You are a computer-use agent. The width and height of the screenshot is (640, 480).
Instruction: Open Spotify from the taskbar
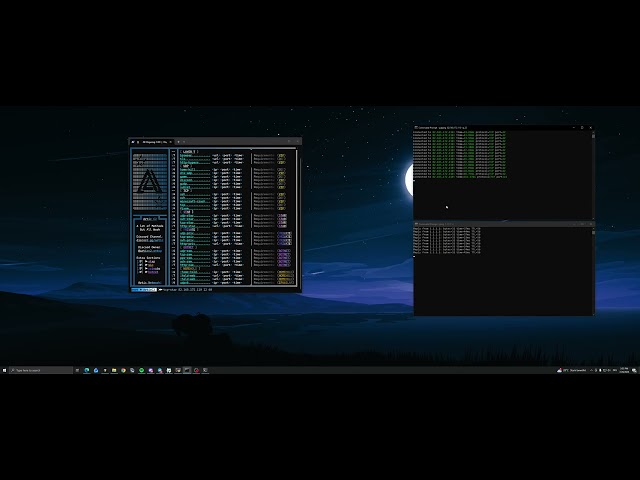point(141,370)
